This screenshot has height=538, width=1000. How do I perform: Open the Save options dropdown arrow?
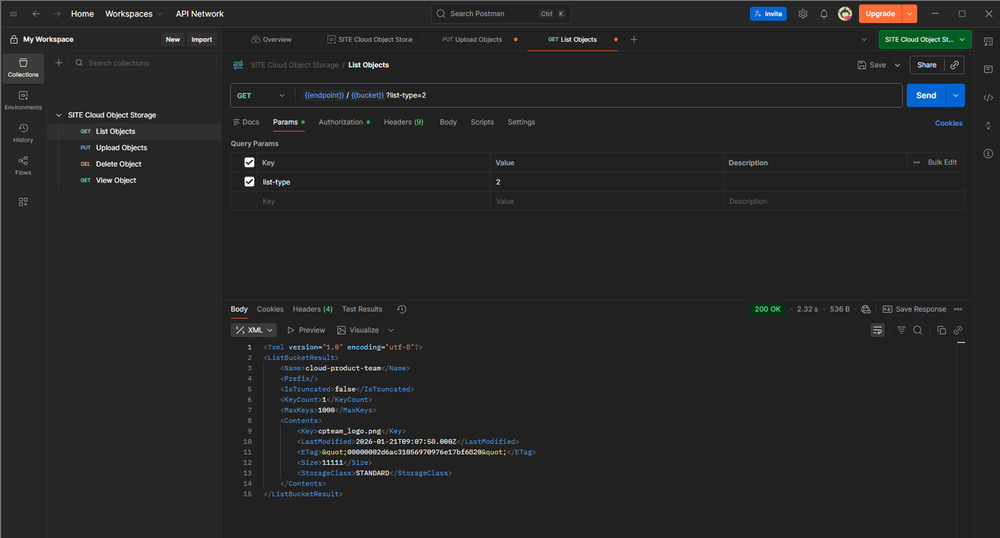897,65
